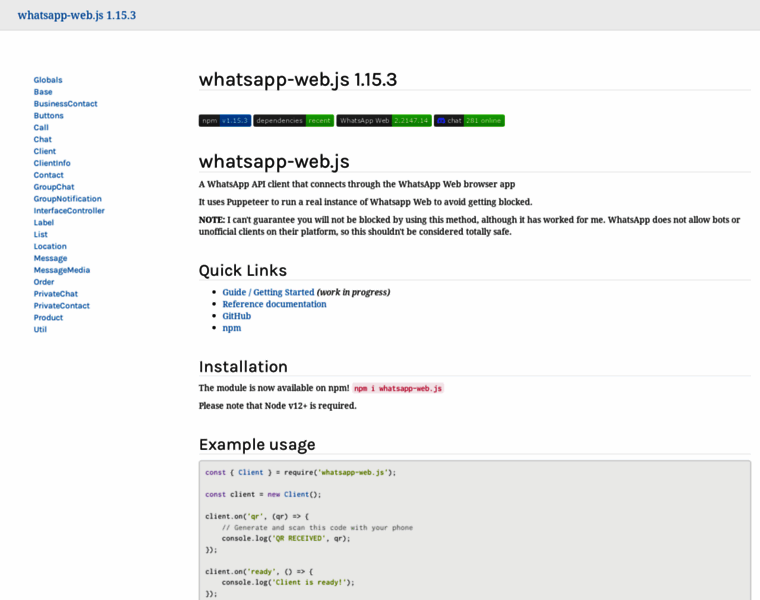Click the 'Quick Links' heading

pyautogui.click(x=243, y=270)
